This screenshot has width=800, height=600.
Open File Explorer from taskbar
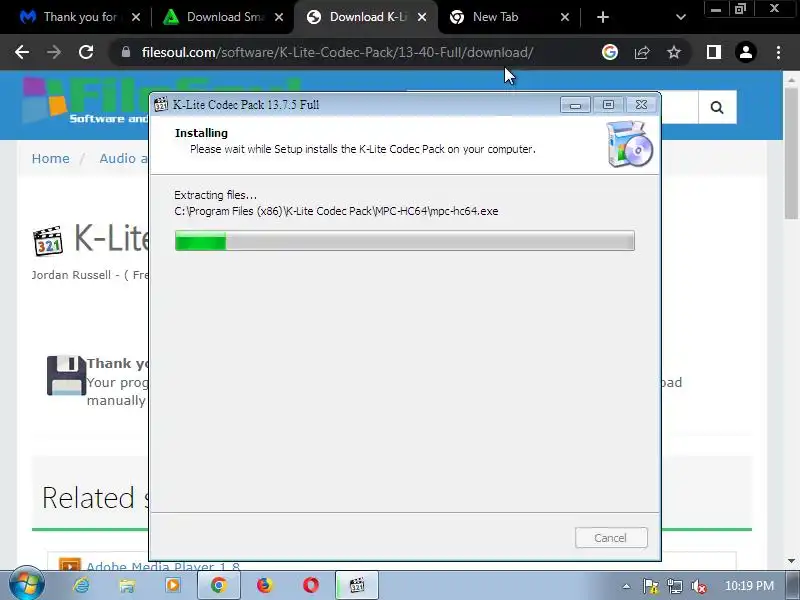(x=127, y=585)
